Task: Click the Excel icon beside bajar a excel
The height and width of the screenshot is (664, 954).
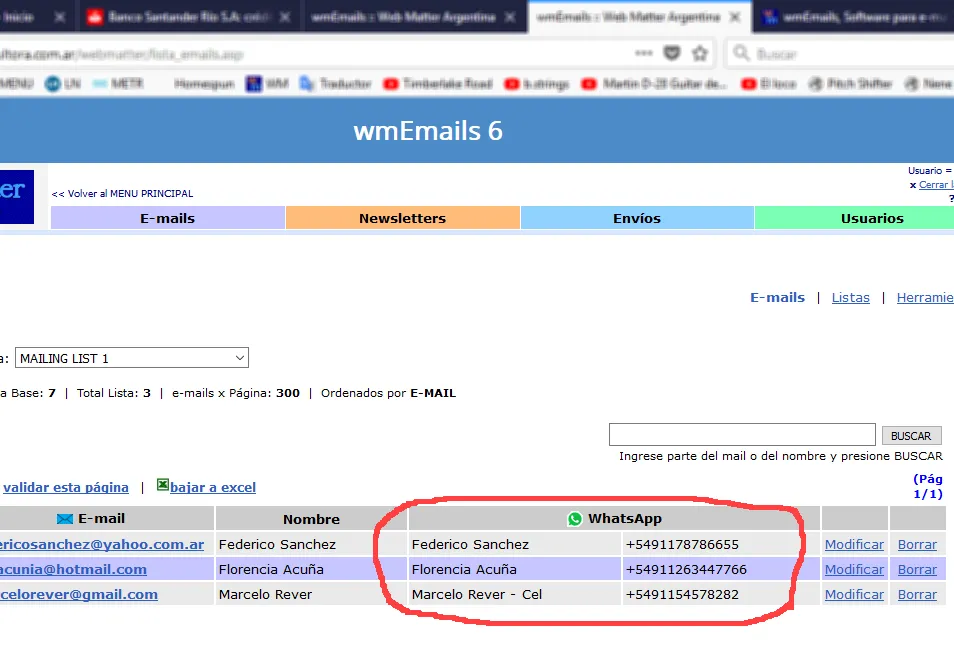Action: pyautogui.click(x=163, y=486)
